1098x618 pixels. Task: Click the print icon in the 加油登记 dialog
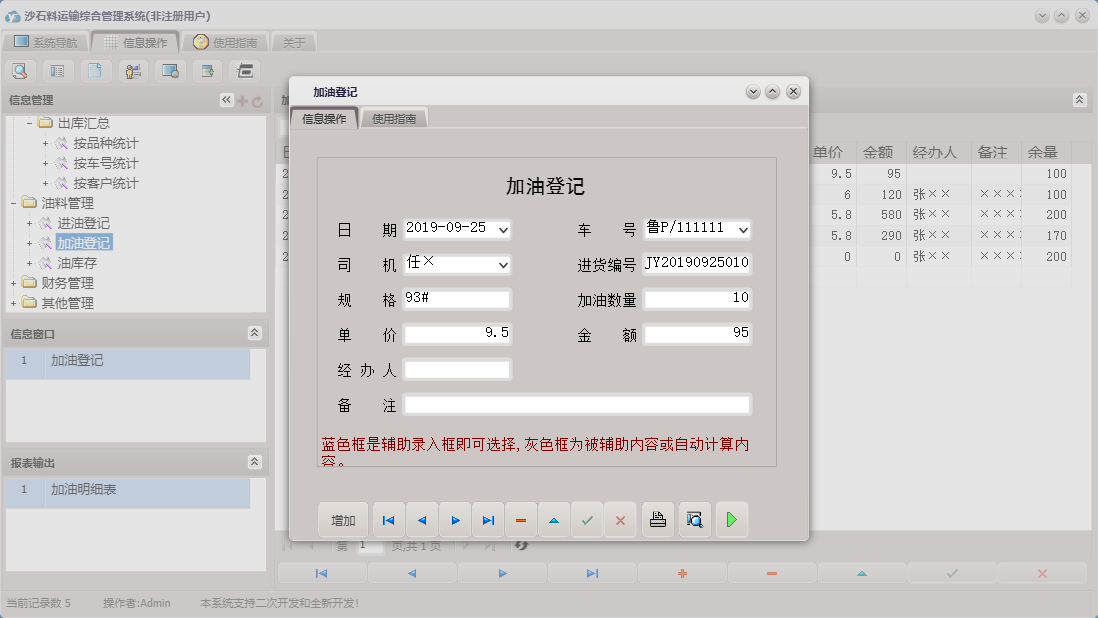(658, 520)
